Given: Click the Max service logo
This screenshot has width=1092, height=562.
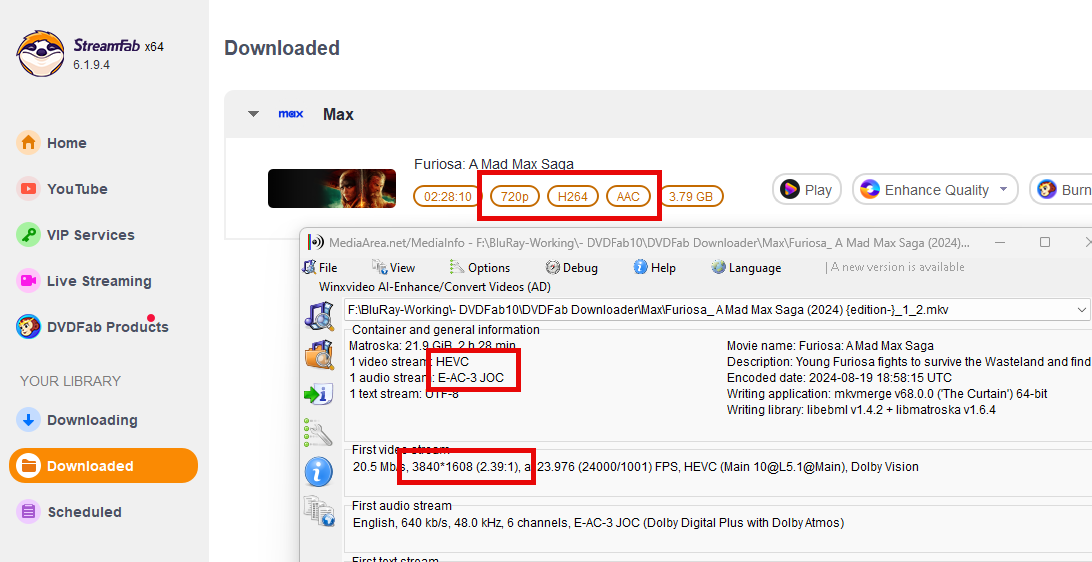Looking at the screenshot, I should click(x=290, y=114).
